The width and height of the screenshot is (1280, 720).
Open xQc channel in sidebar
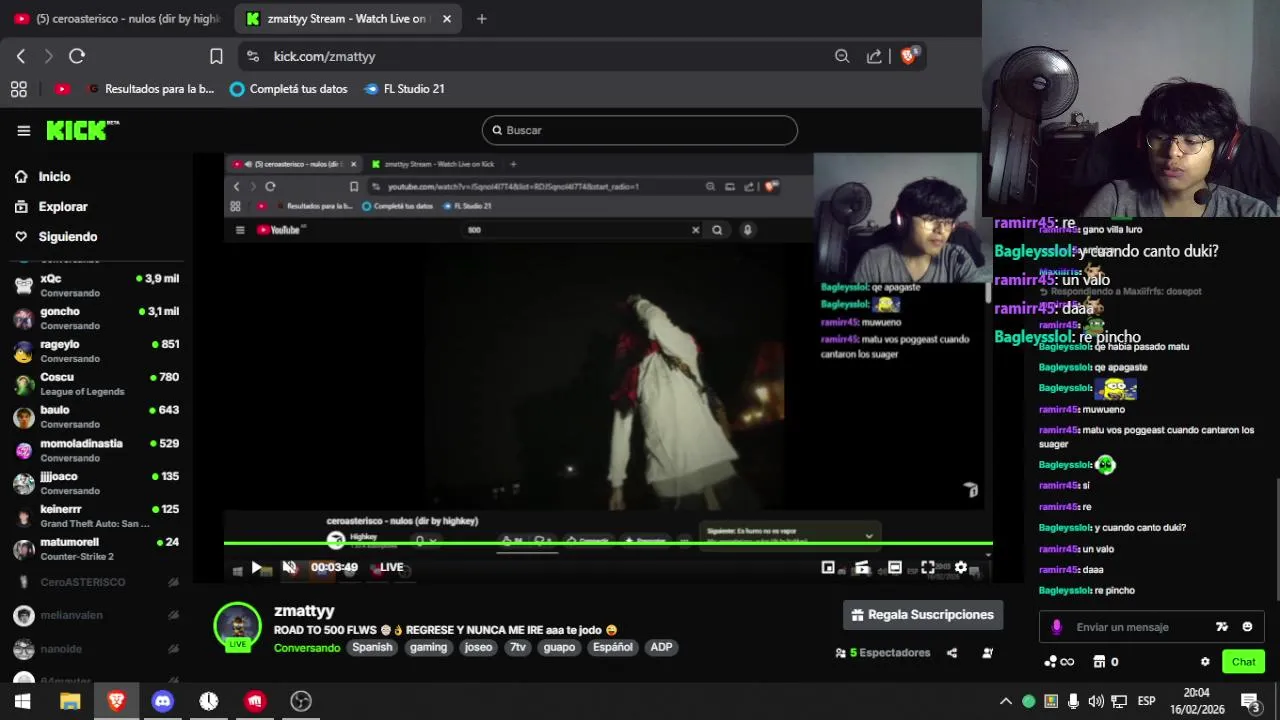coord(96,285)
